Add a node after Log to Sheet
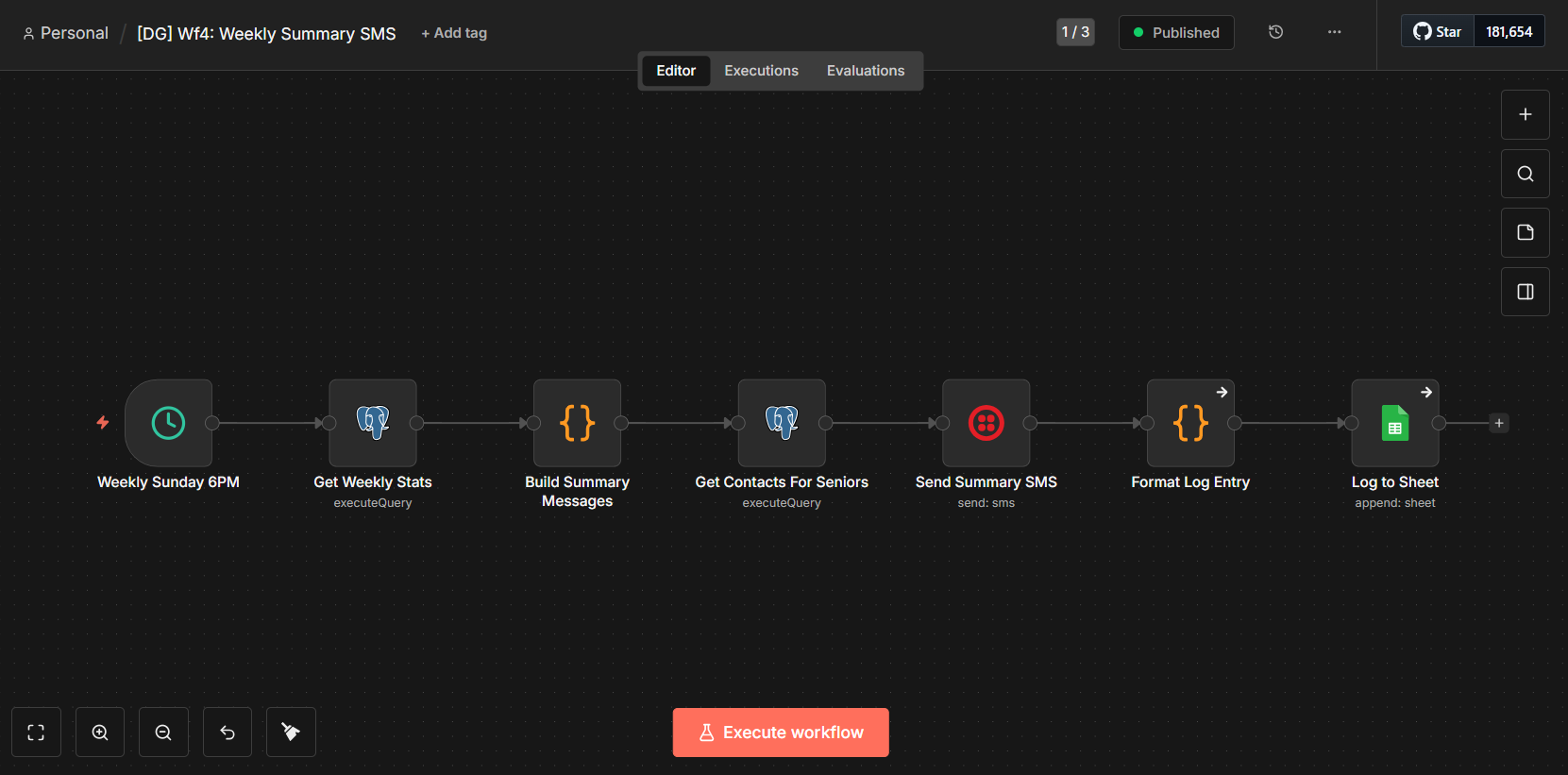 click(x=1498, y=423)
